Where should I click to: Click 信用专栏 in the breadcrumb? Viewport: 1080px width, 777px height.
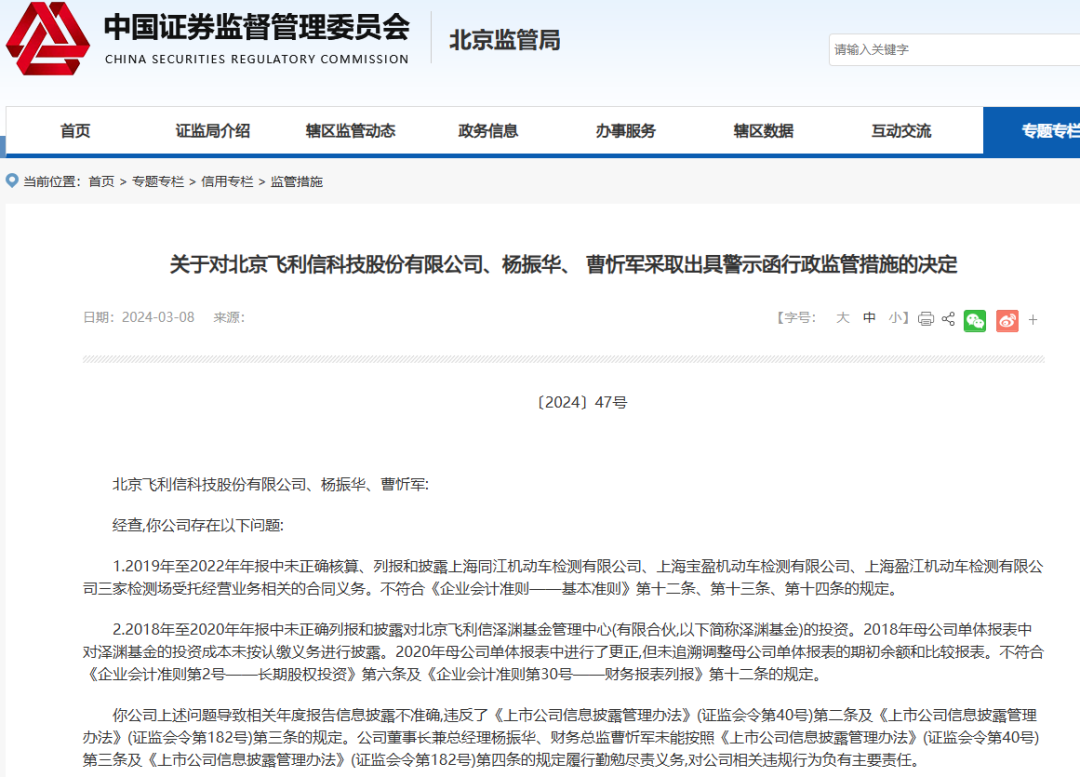point(228,181)
